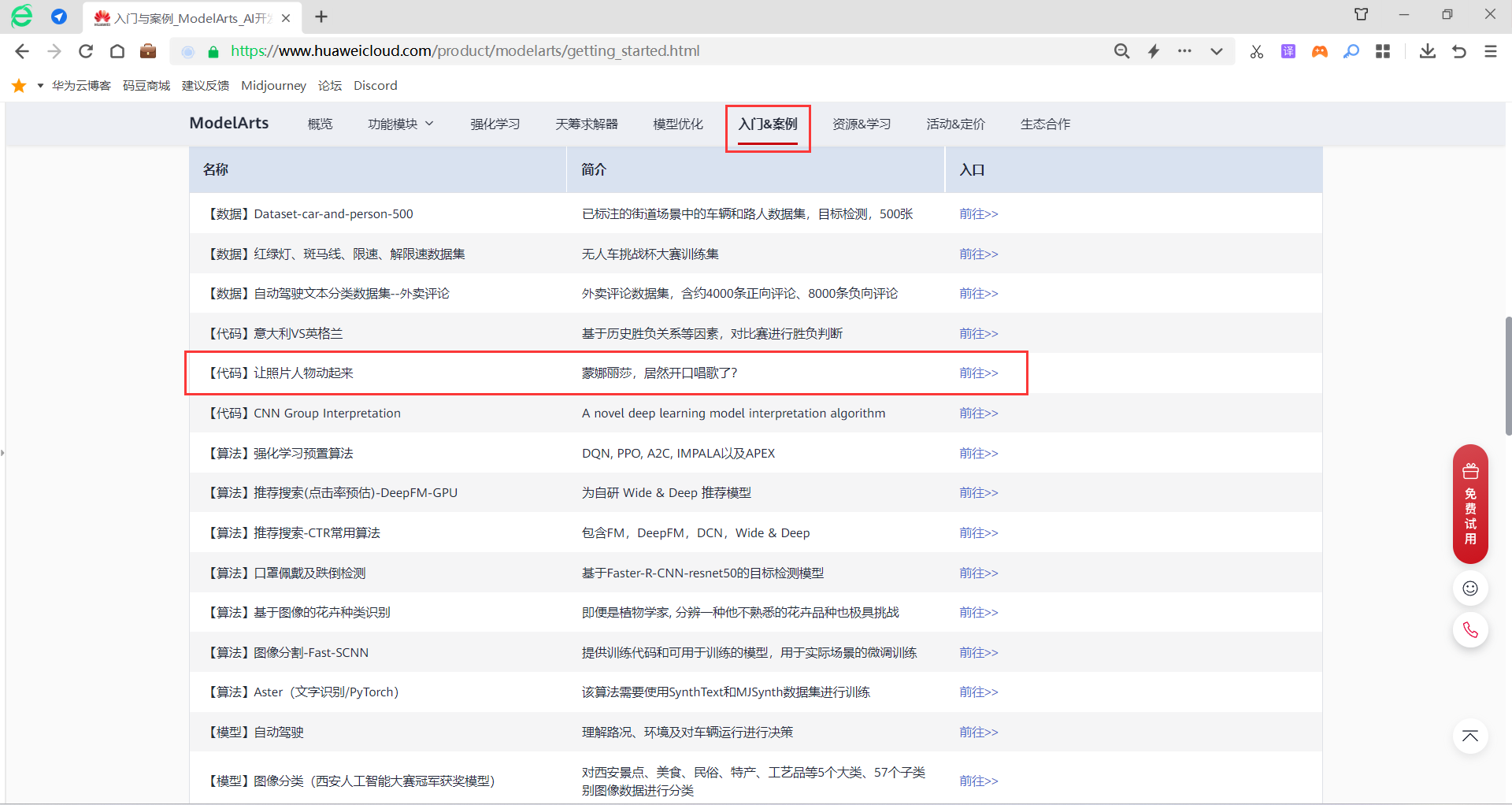Click the blue search extension icon

(x=1351, y=51)
